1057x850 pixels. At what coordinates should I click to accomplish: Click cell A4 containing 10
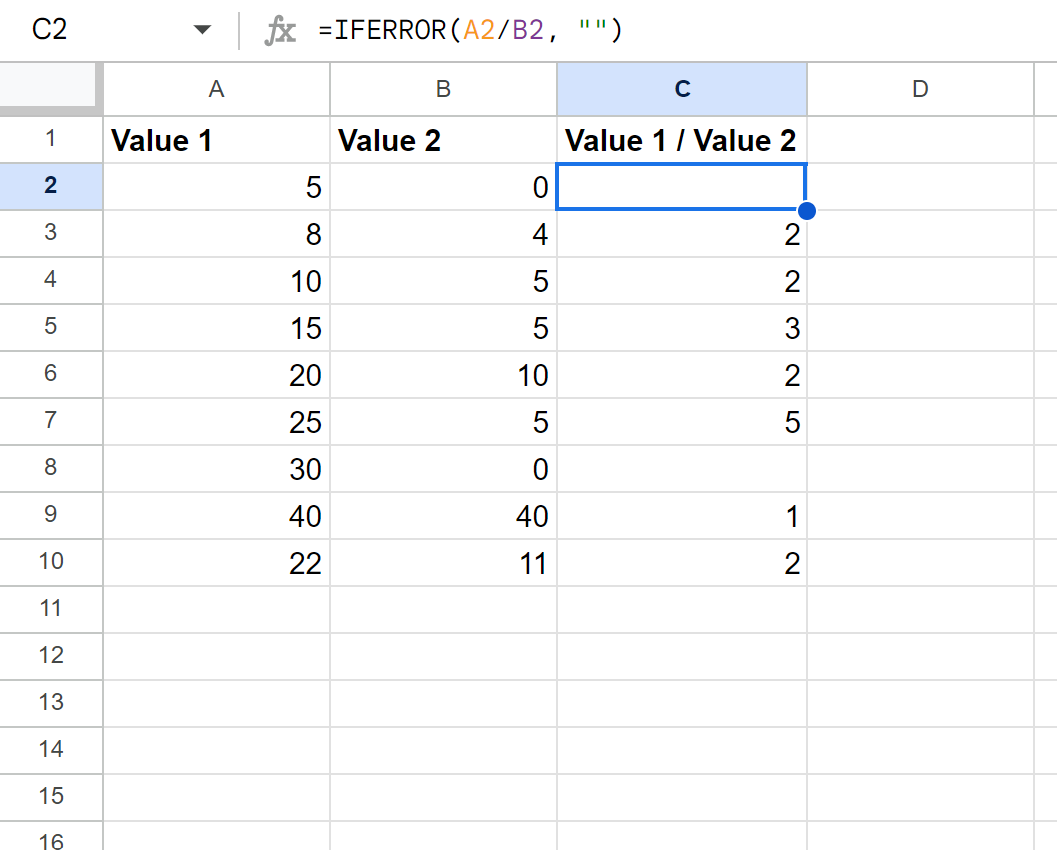(x=216, y=280)
